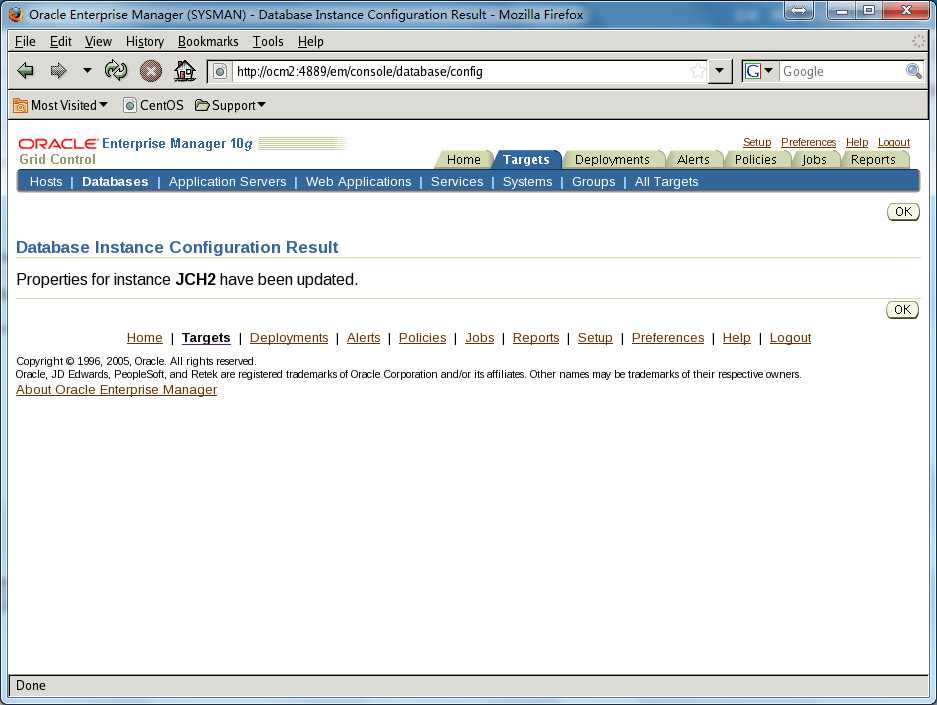Click the footer Targets link
The image size is (937, 705).
pos(206,338)
